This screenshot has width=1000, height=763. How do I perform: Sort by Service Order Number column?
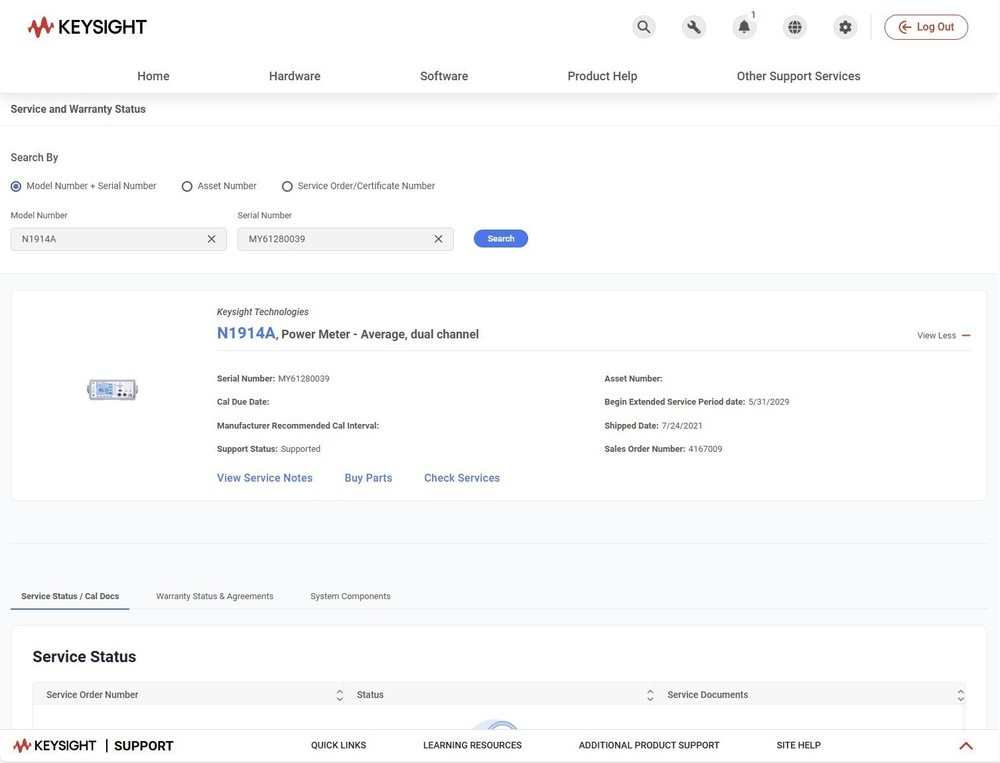(339, 695)
